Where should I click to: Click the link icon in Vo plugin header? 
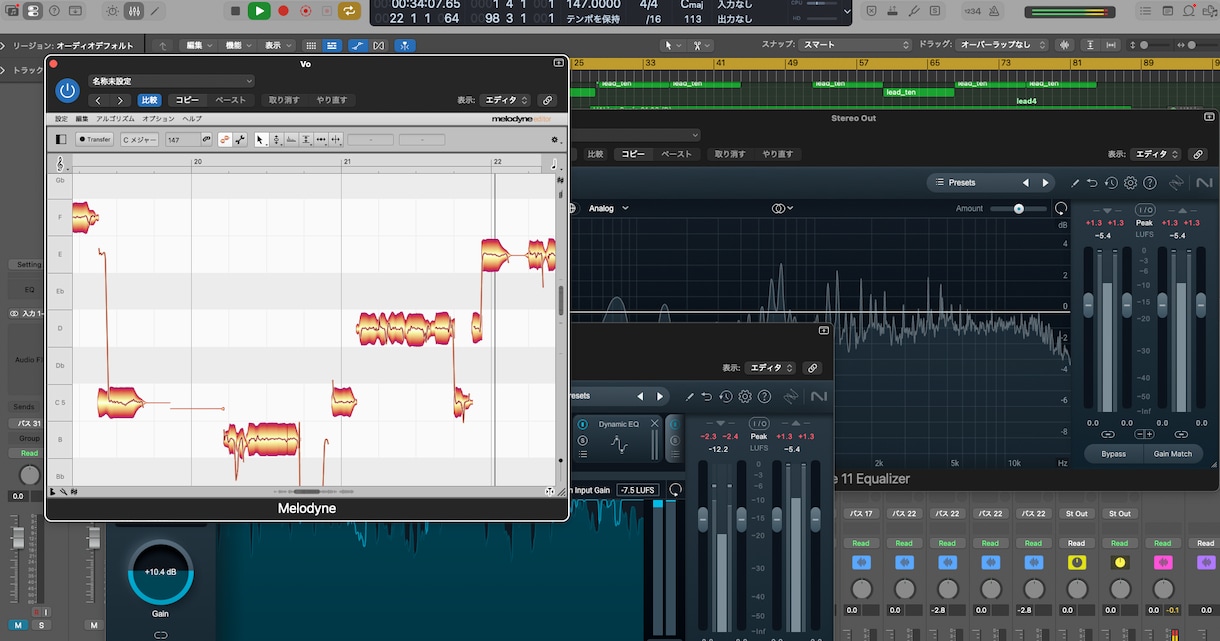(547, 100)
